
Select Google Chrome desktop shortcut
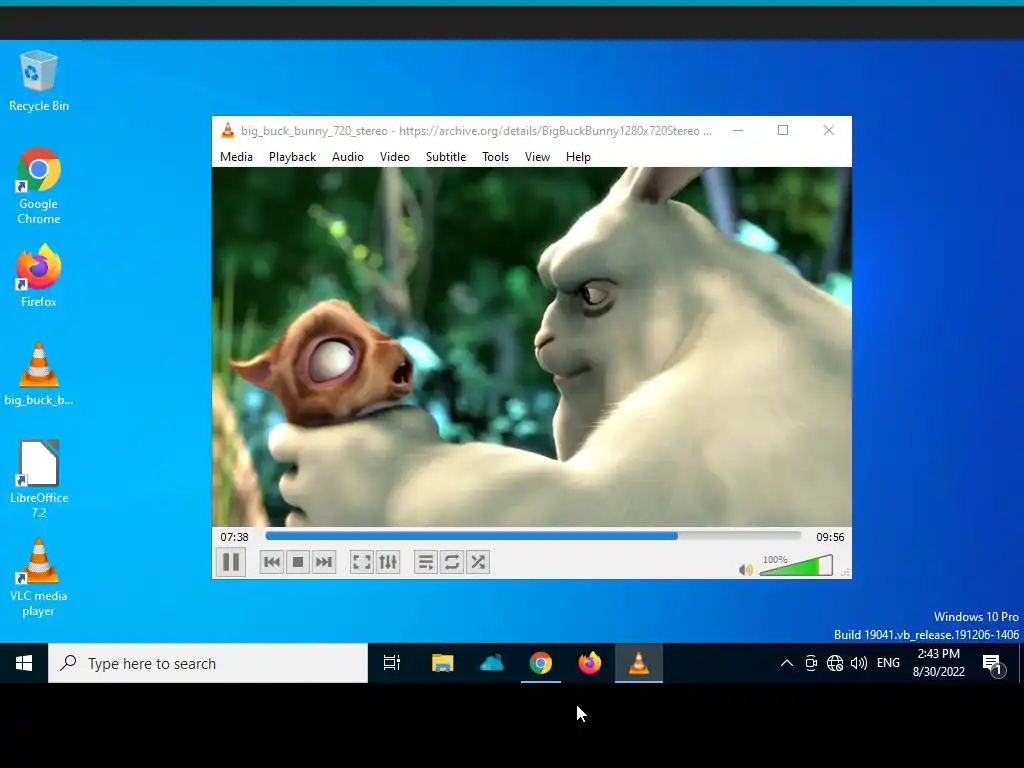click(39, 187)
